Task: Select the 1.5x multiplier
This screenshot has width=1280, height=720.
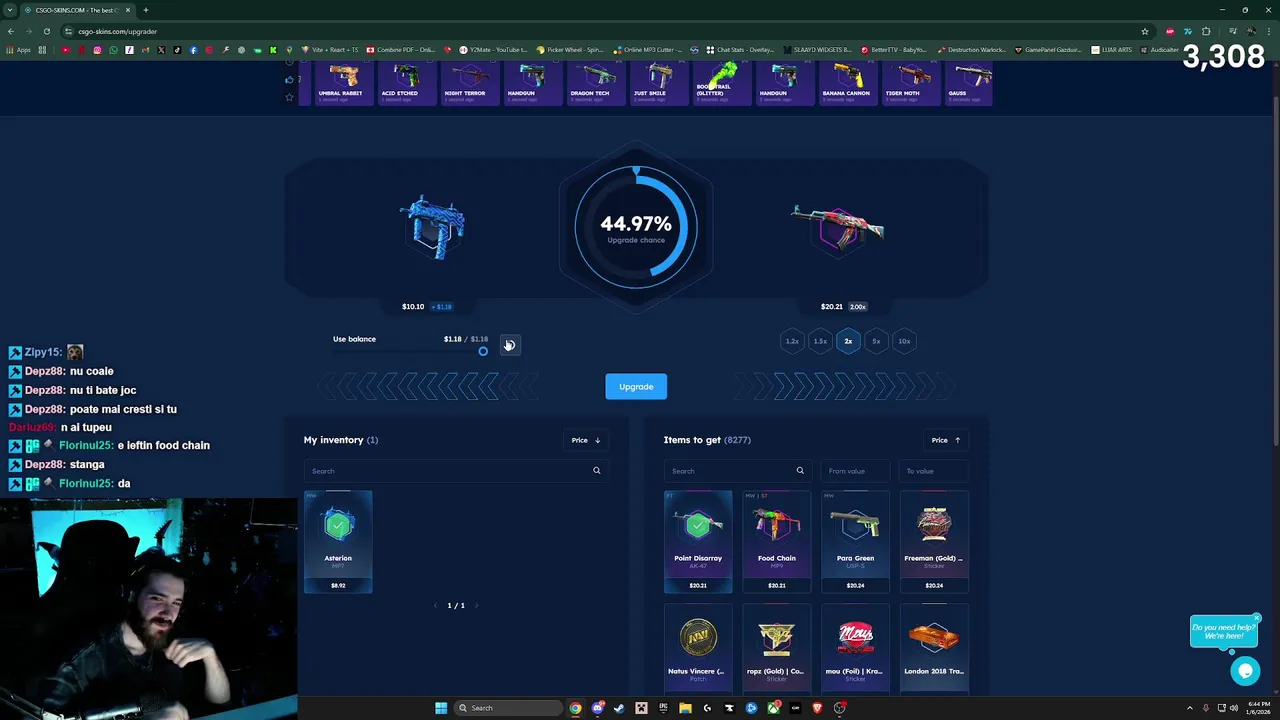Action: (820, 341)
